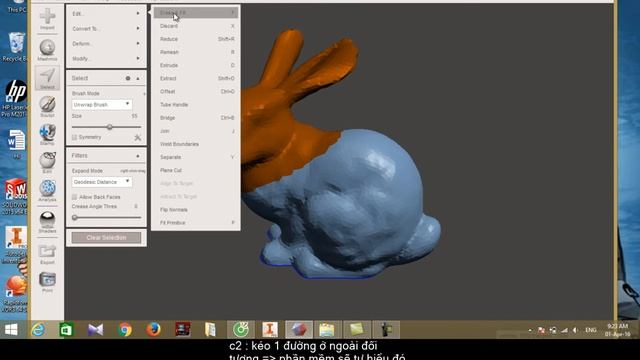Open the Brush Mode Unwrap Brush dropdown
The width and height of the screenshot is (640, 360).
click(102, 104)
